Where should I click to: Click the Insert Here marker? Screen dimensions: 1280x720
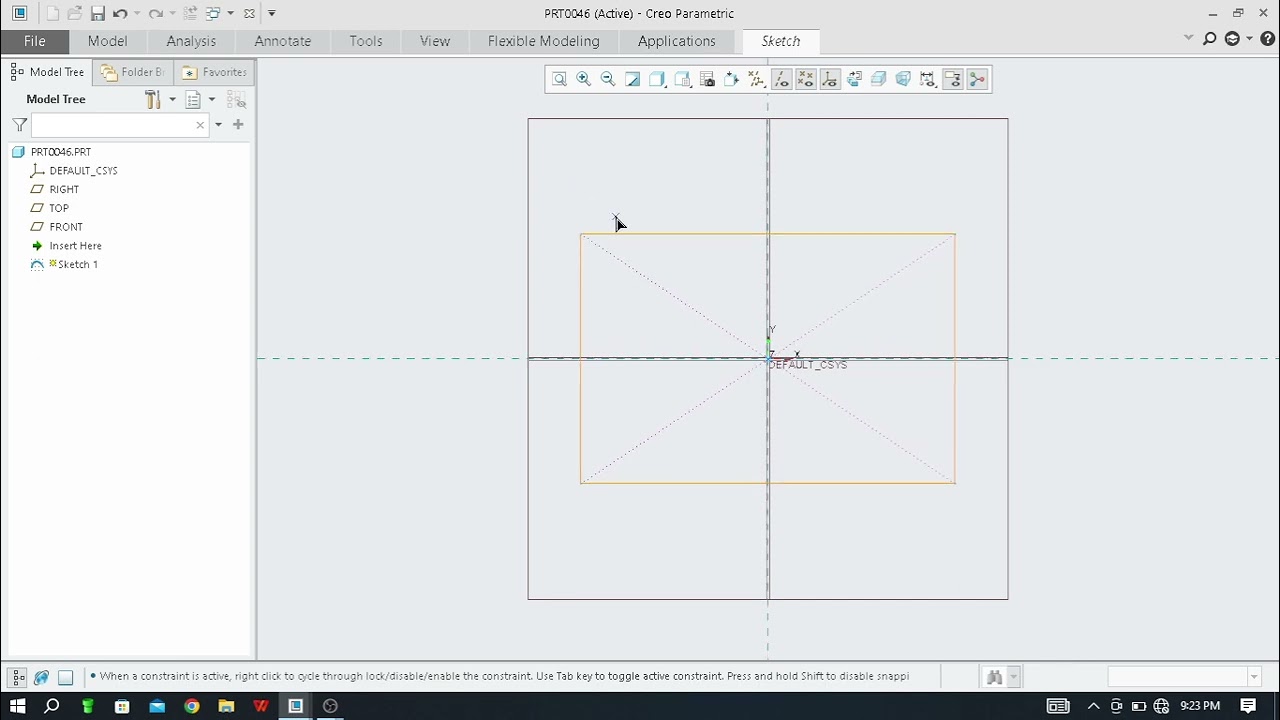click(75, 246)
